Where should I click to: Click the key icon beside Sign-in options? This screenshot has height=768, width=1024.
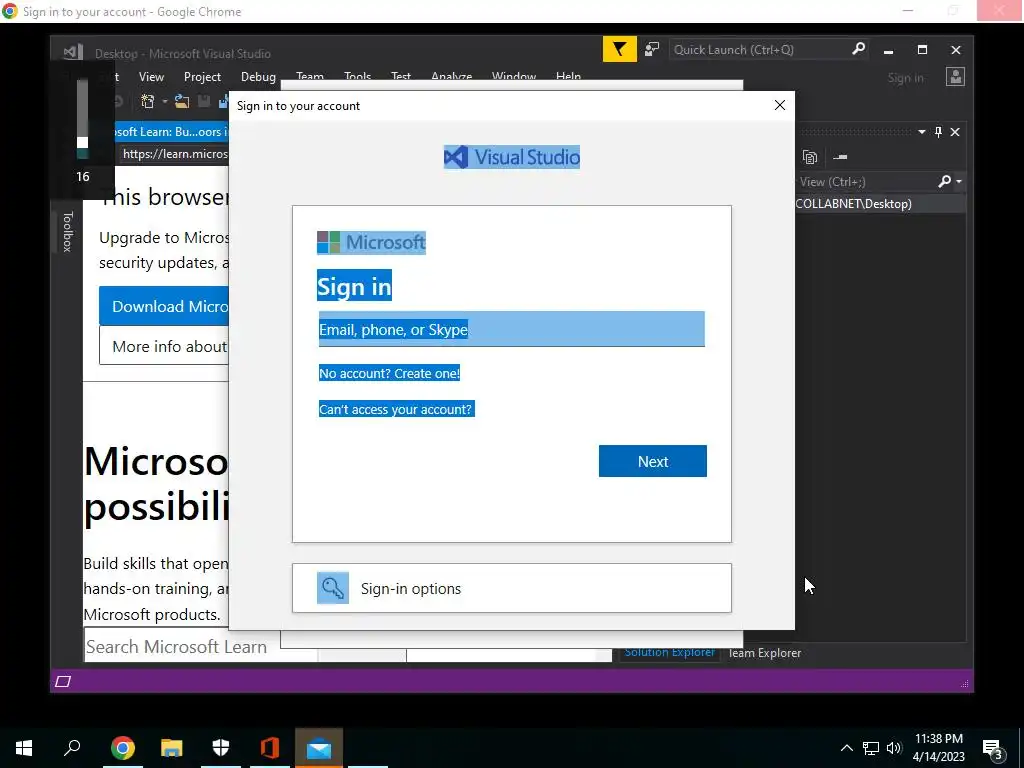(332, 588)
